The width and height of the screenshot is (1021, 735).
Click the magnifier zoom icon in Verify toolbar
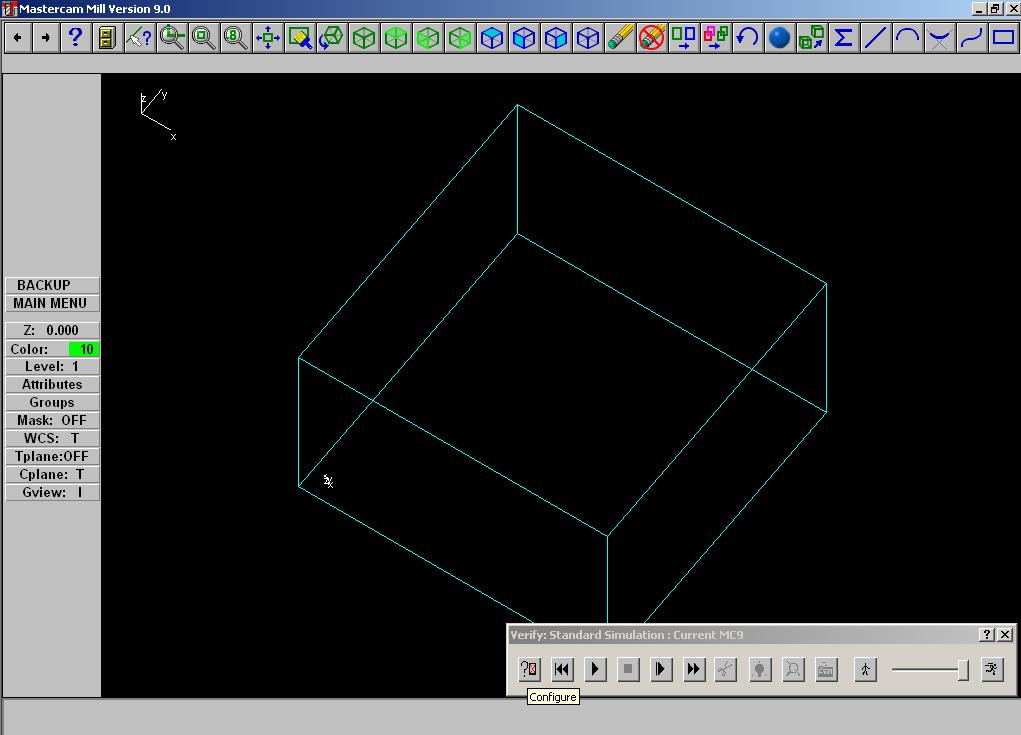(793, 669)
